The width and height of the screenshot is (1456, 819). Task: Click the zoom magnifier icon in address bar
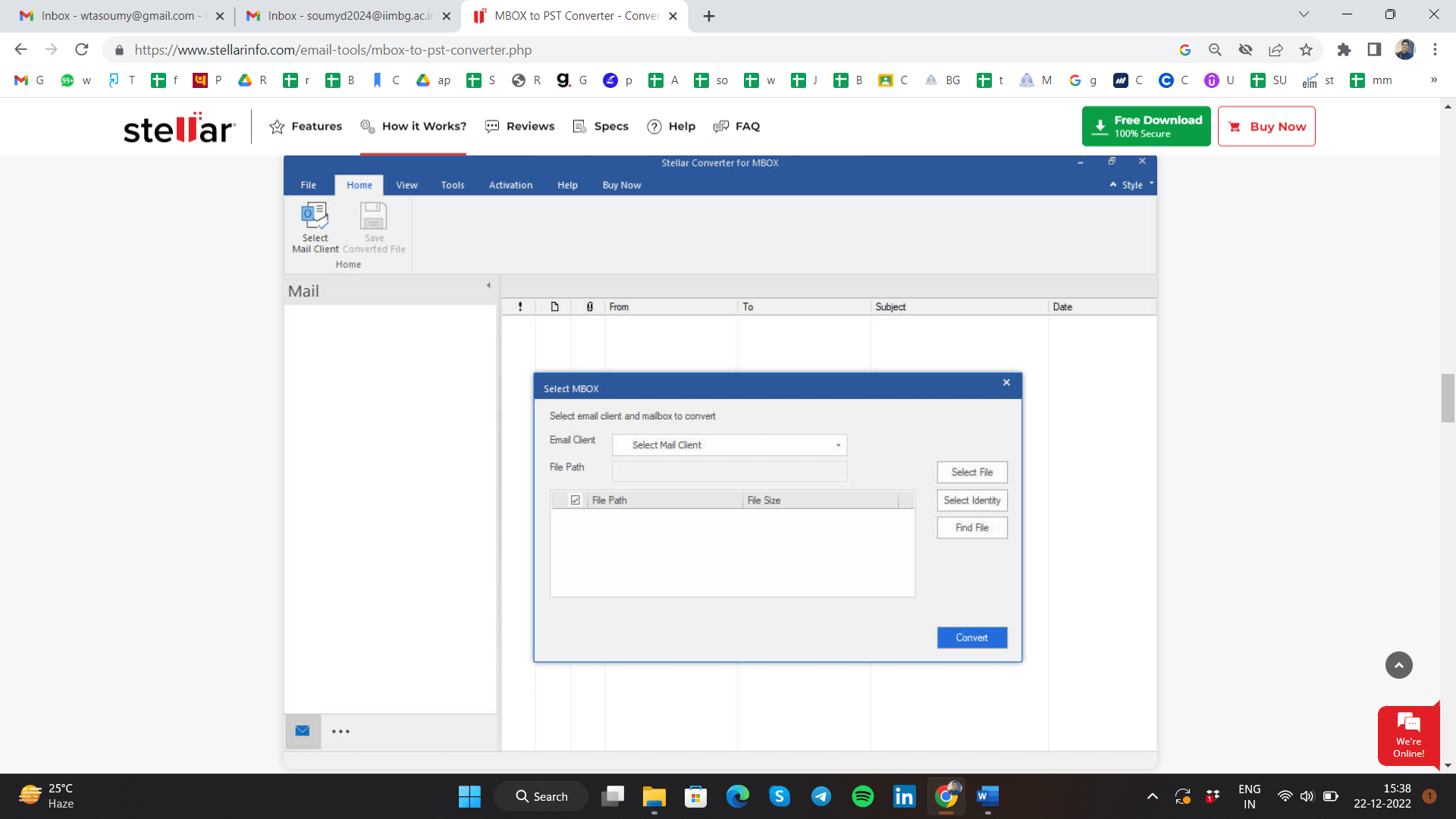tap(1215, 50)
